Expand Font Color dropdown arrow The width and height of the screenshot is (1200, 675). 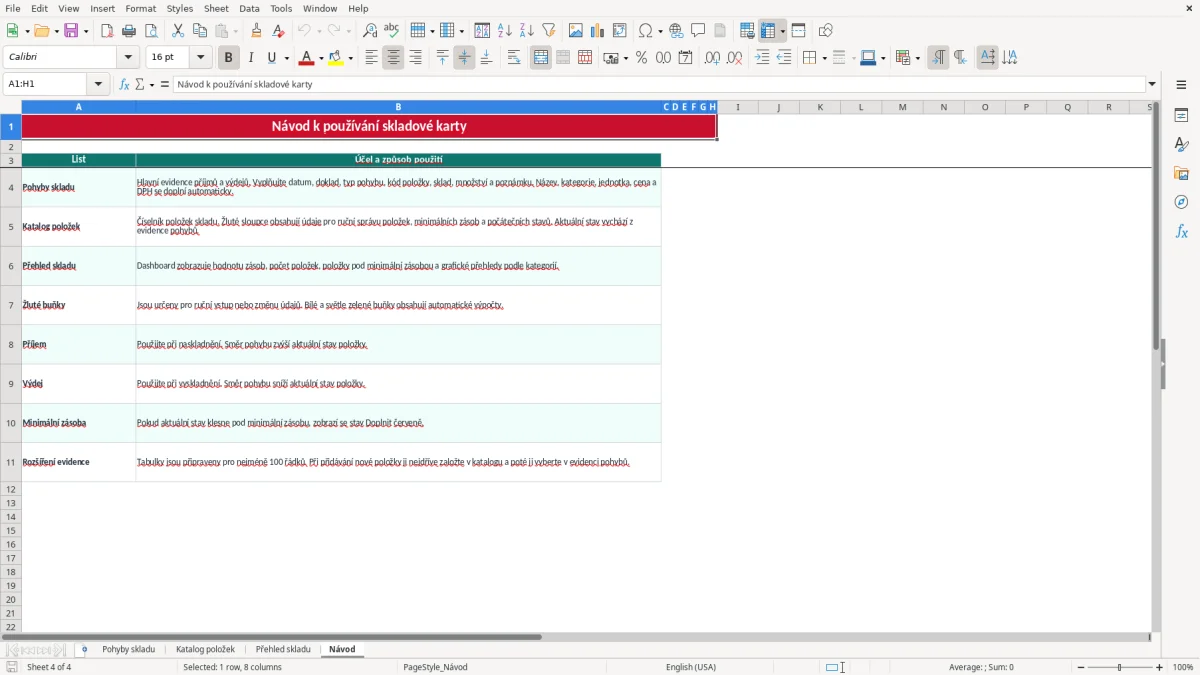[321, 58]
